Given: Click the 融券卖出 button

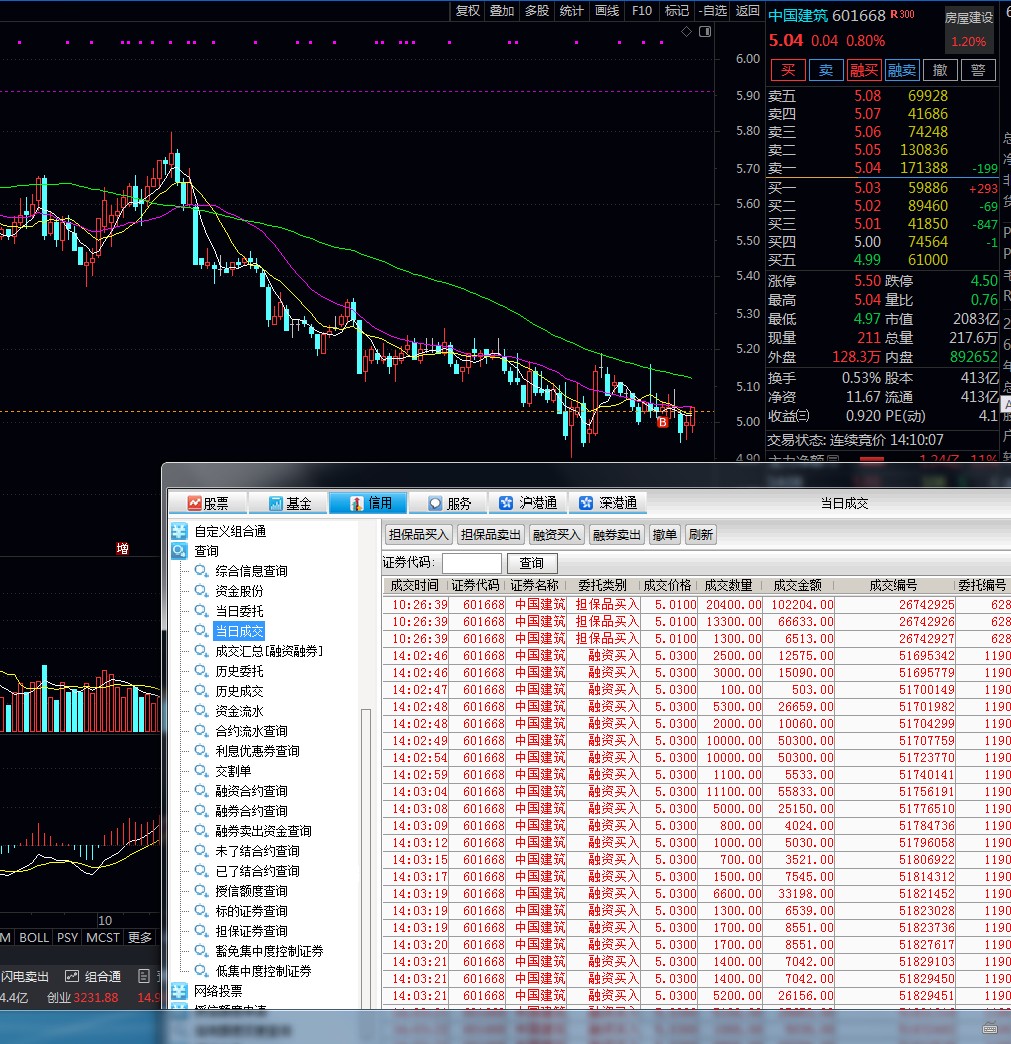Looking at the screenshot, I should click(x=616, y=535).
